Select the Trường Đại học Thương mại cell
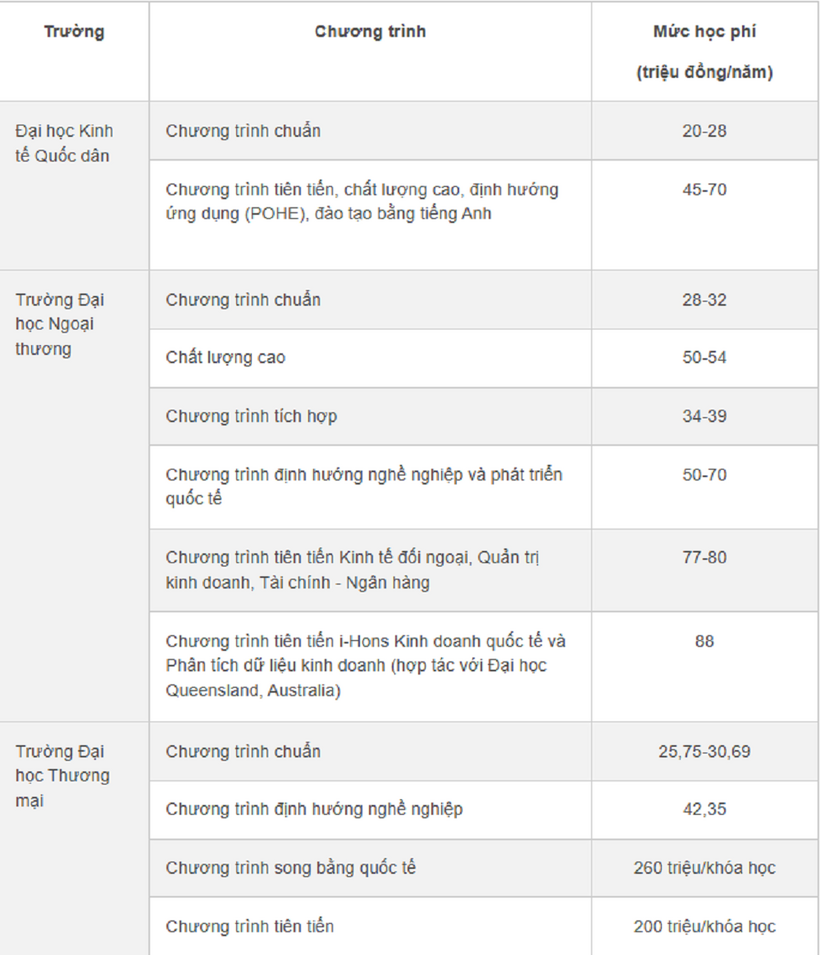820x955 pixels. click(x=74, y=839)
